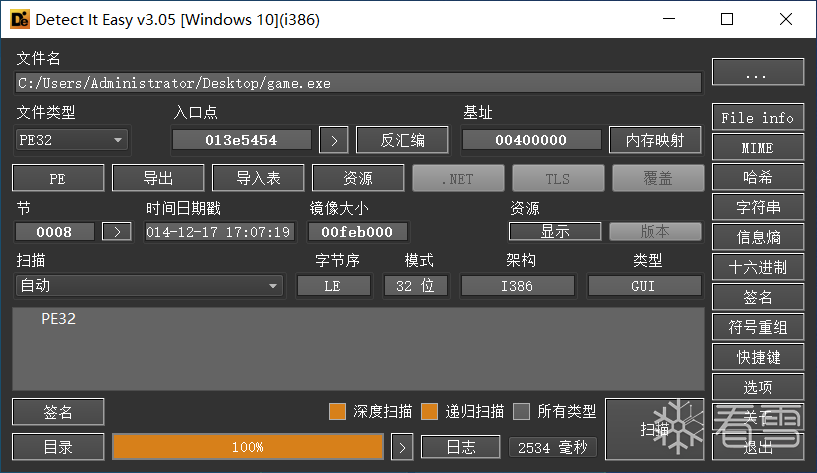Open the 资源 resources button in the PE row
The image size is (817, 473).
[x=358, y=178]
